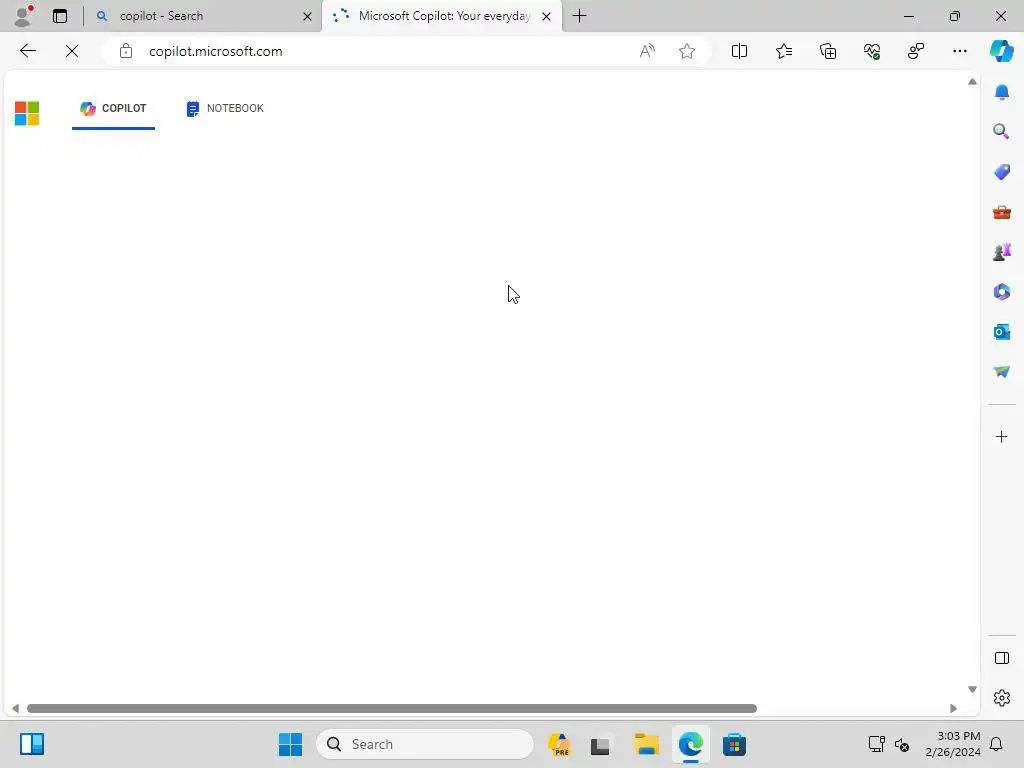This screenshot has width=1024, height=768.
Task: Toggle the sidebar visibility icon
Action: 1001,658
